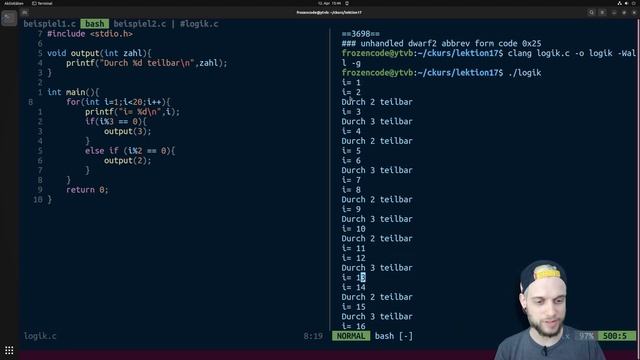640x360 pixels.
Task: Click the 'i= 11' output line
Action: (x=353, y=248)
